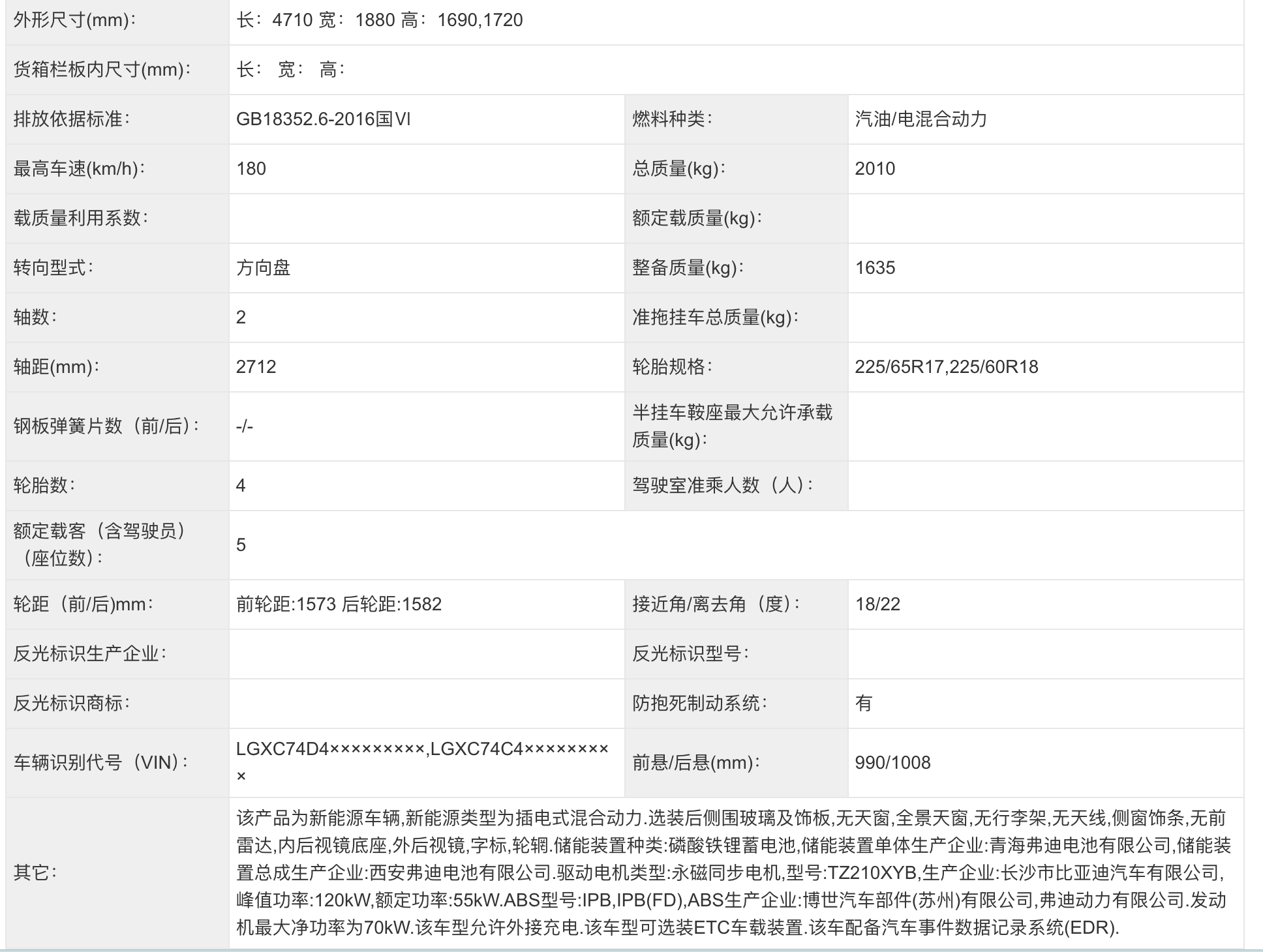Screen dimensions: 1263x952
Task: Click the 轮胎规格 label
Action: 673,367
